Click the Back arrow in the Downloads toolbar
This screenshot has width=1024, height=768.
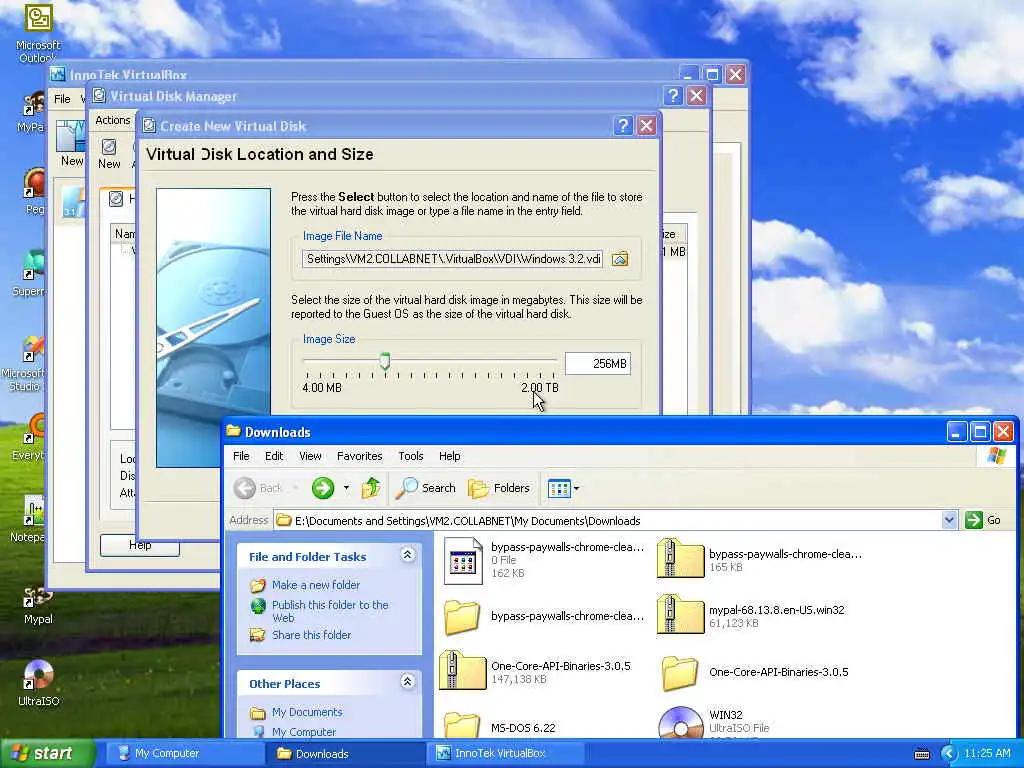coord(246,488)
